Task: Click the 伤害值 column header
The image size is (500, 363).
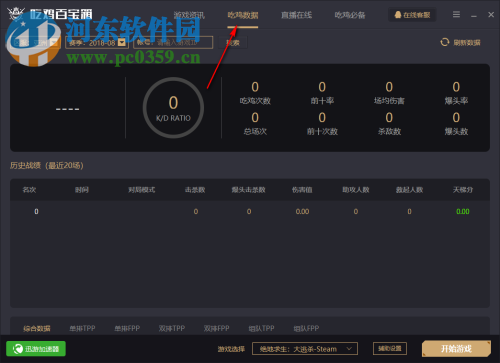Action: [x=302, y=190]
